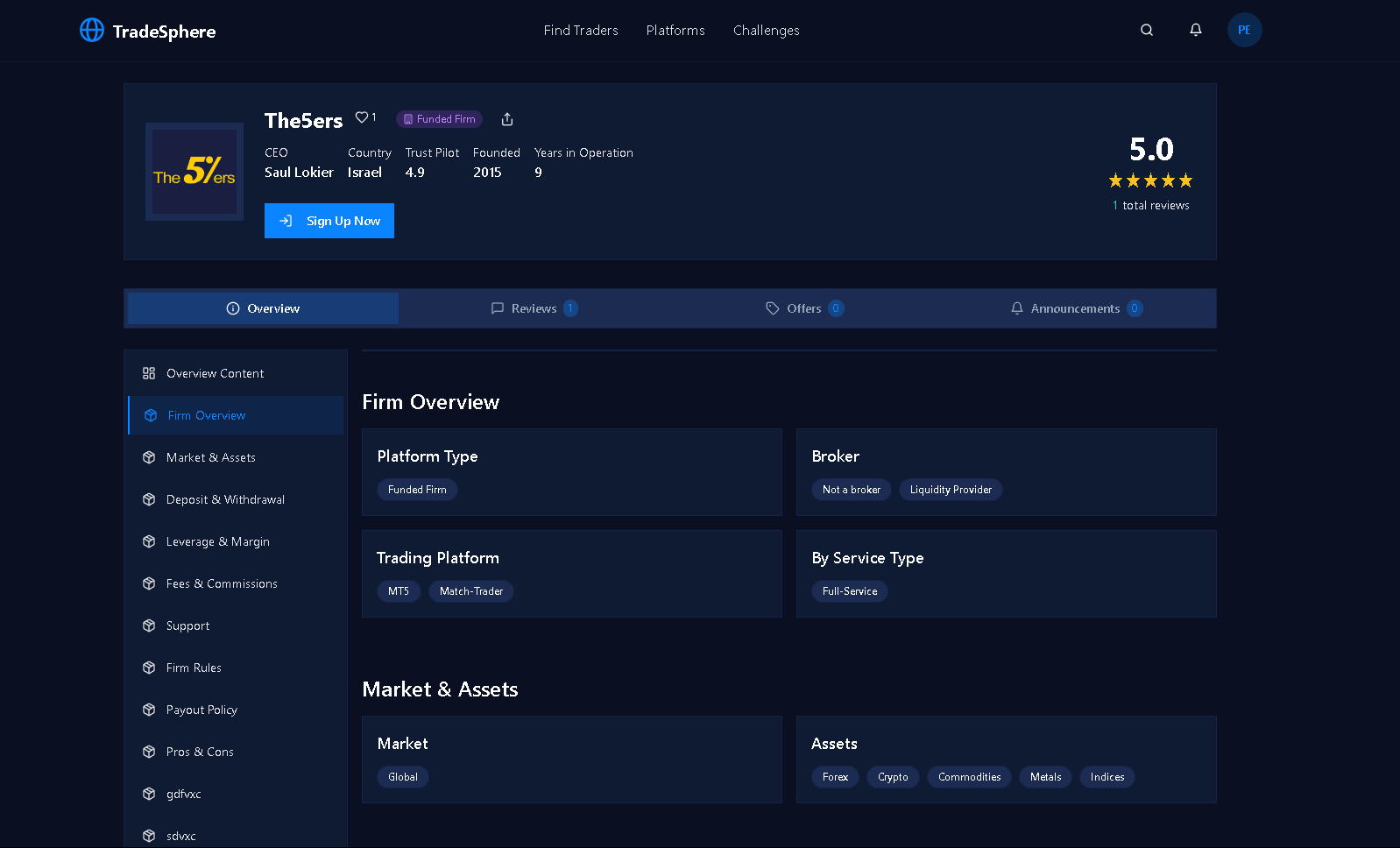Click bell icon on Announcements tab
The image size is (1400, 848).
(x=1017, y=308)
